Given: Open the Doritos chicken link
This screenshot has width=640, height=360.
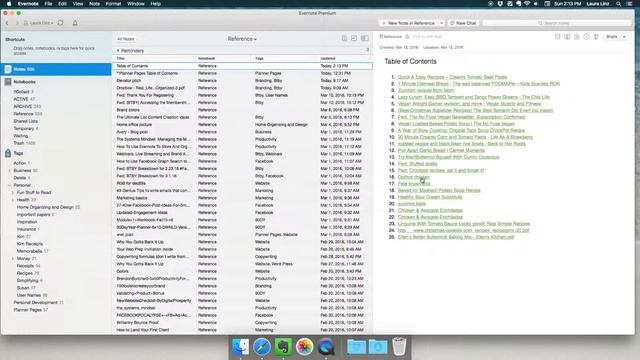Looking at the screenshot, I should click(413, 177).
